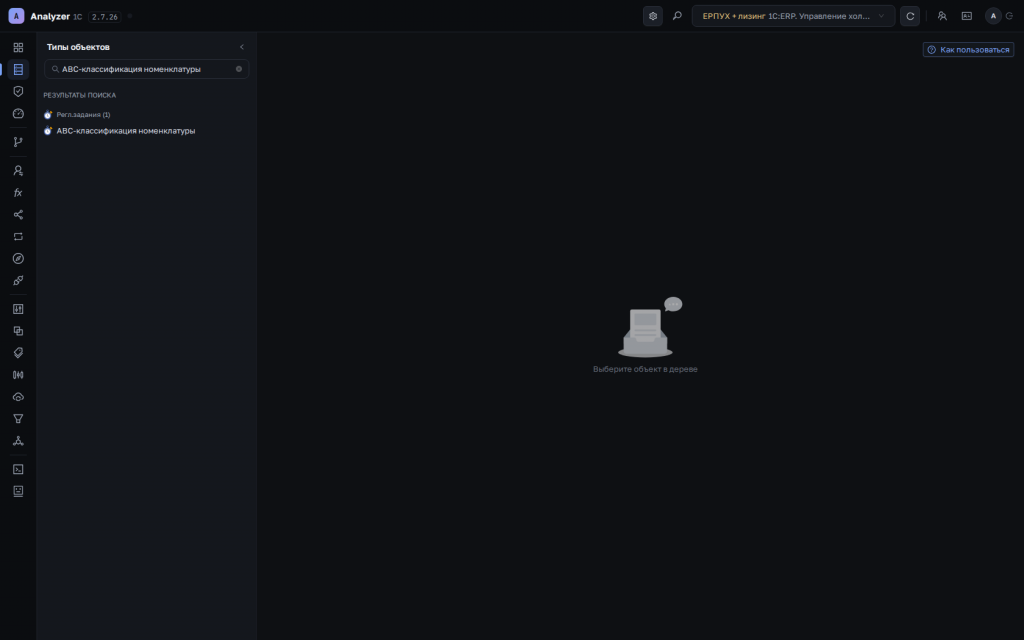Open the overlapping squares icon in sidebar
Viewport: 1024px width, 640px height.
[18, 331]
